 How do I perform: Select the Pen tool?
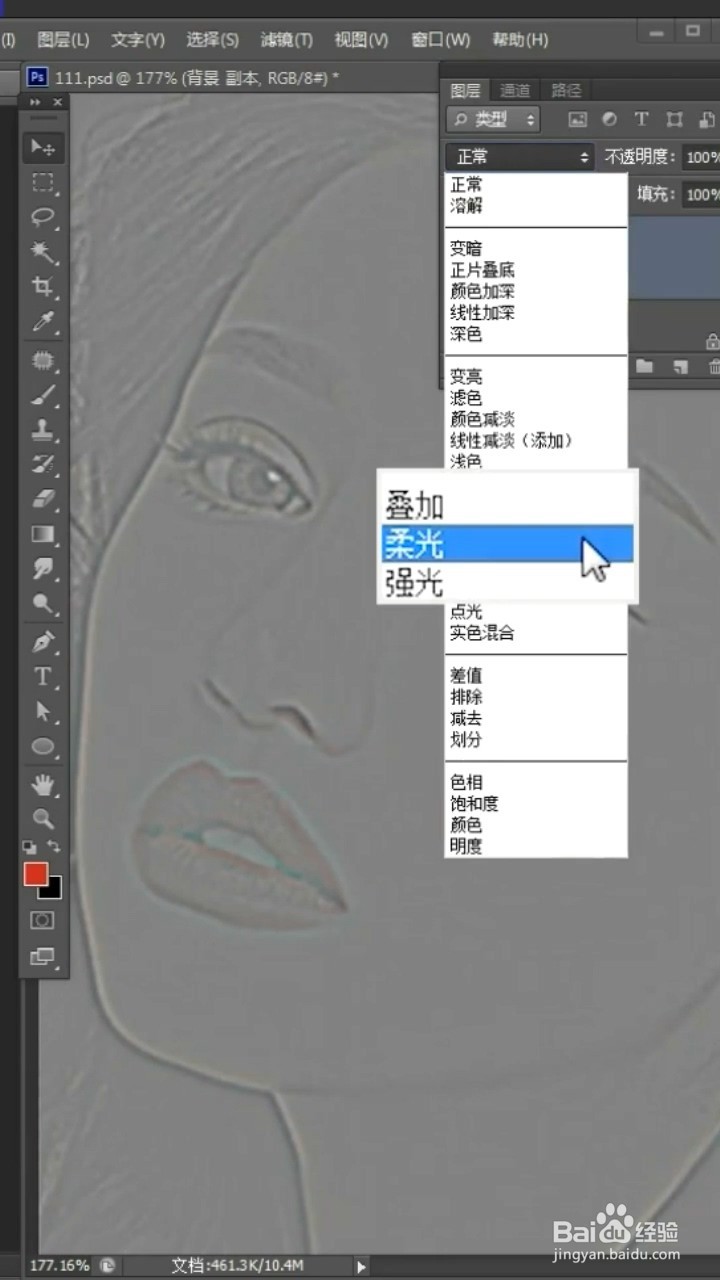43,641
